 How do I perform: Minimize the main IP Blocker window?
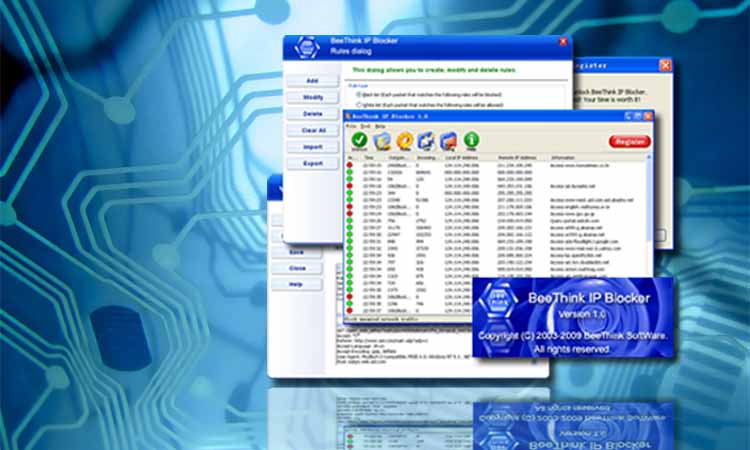coord(629,116)
